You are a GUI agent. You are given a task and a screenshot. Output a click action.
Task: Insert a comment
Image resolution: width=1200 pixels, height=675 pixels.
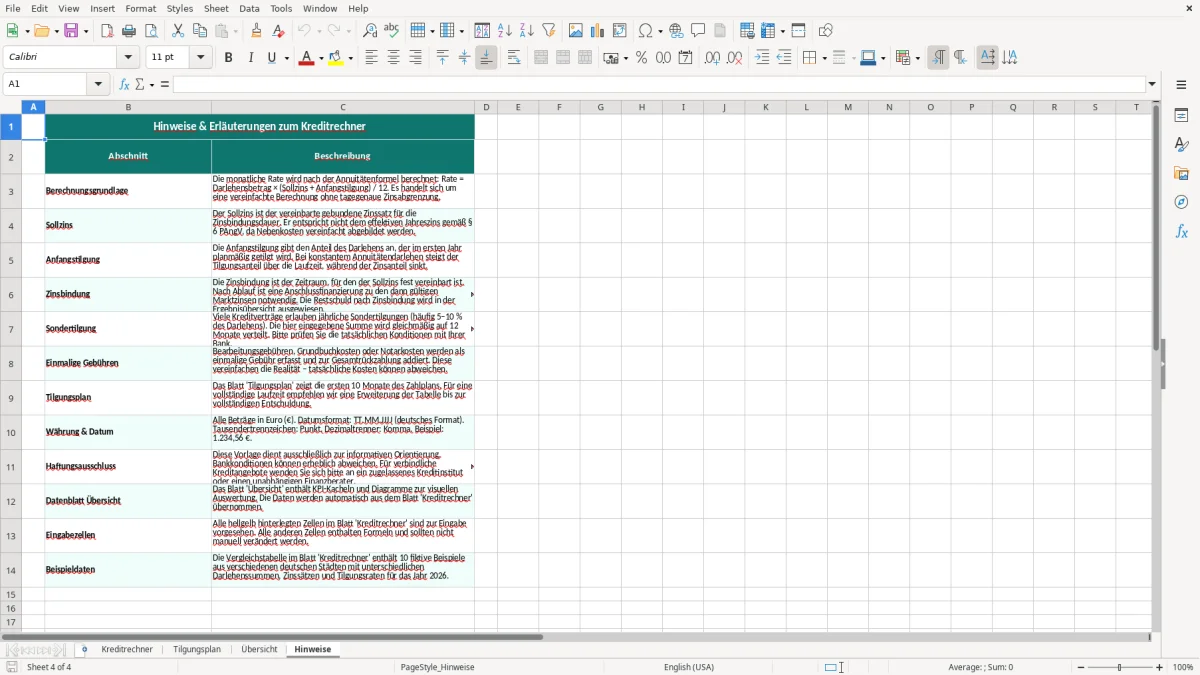click(698, 31)
